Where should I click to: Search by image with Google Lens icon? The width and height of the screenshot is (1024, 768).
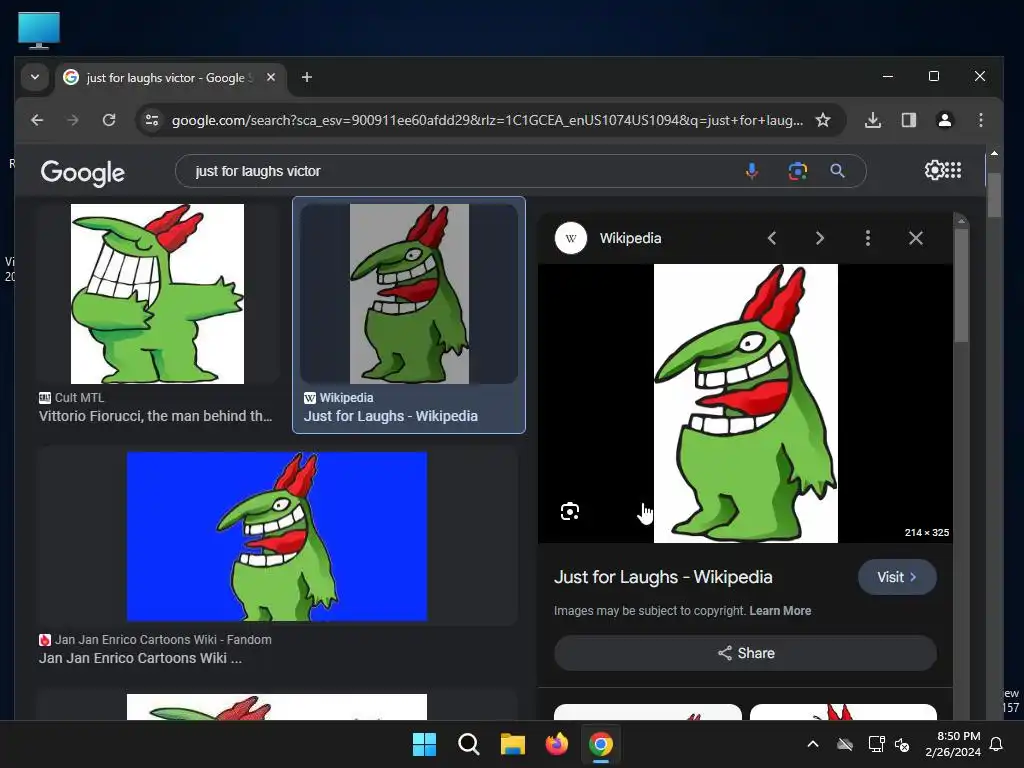797,171
